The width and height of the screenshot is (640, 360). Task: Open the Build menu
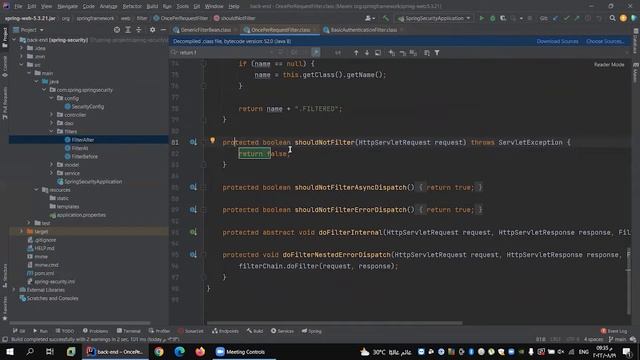(x=152, y=6)
